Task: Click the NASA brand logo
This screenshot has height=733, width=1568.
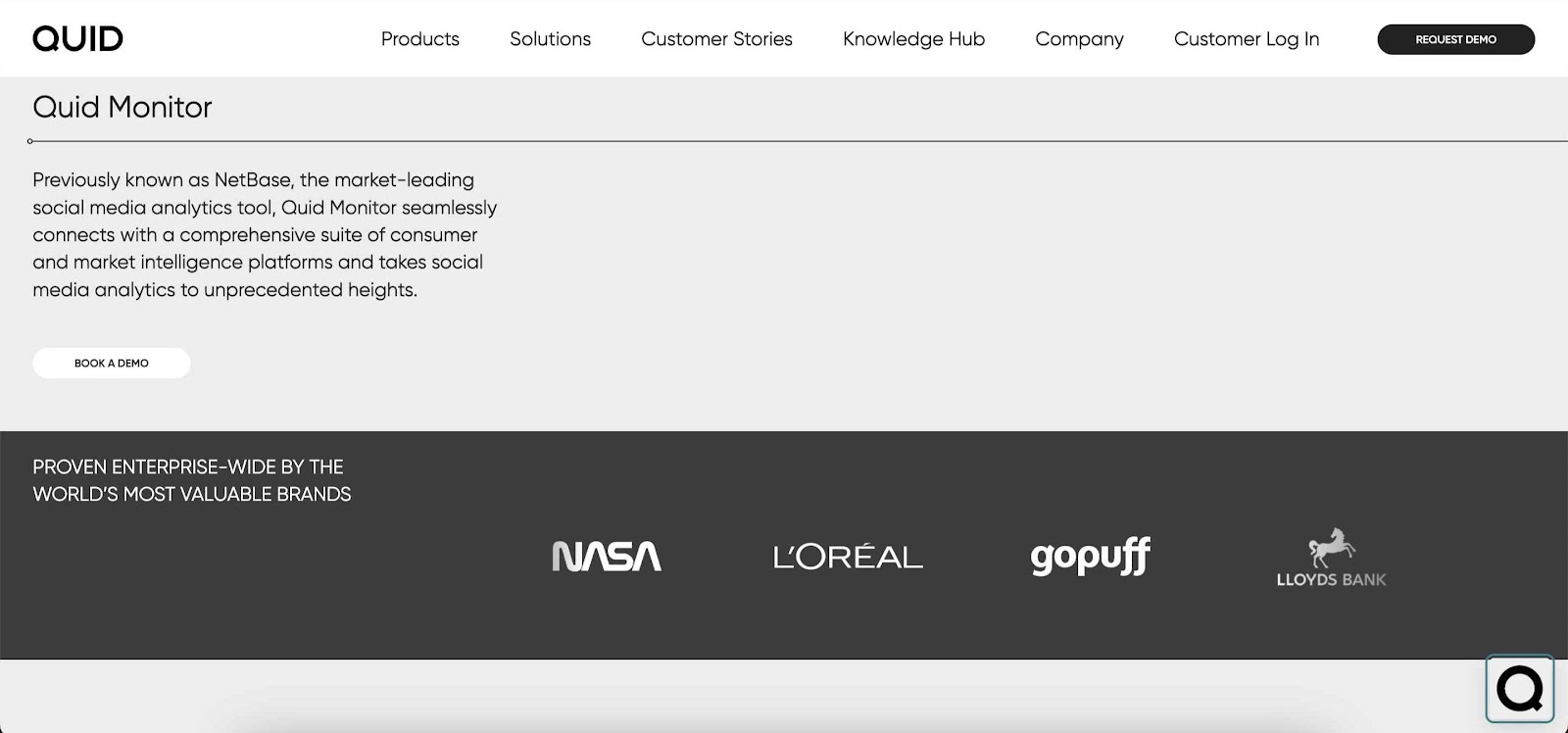Action: pyautogui.click(x=607, y=557)
